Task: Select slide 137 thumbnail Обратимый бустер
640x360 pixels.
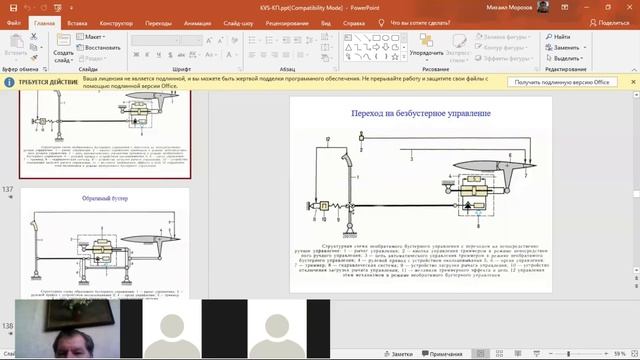Action: coord(105,243)
